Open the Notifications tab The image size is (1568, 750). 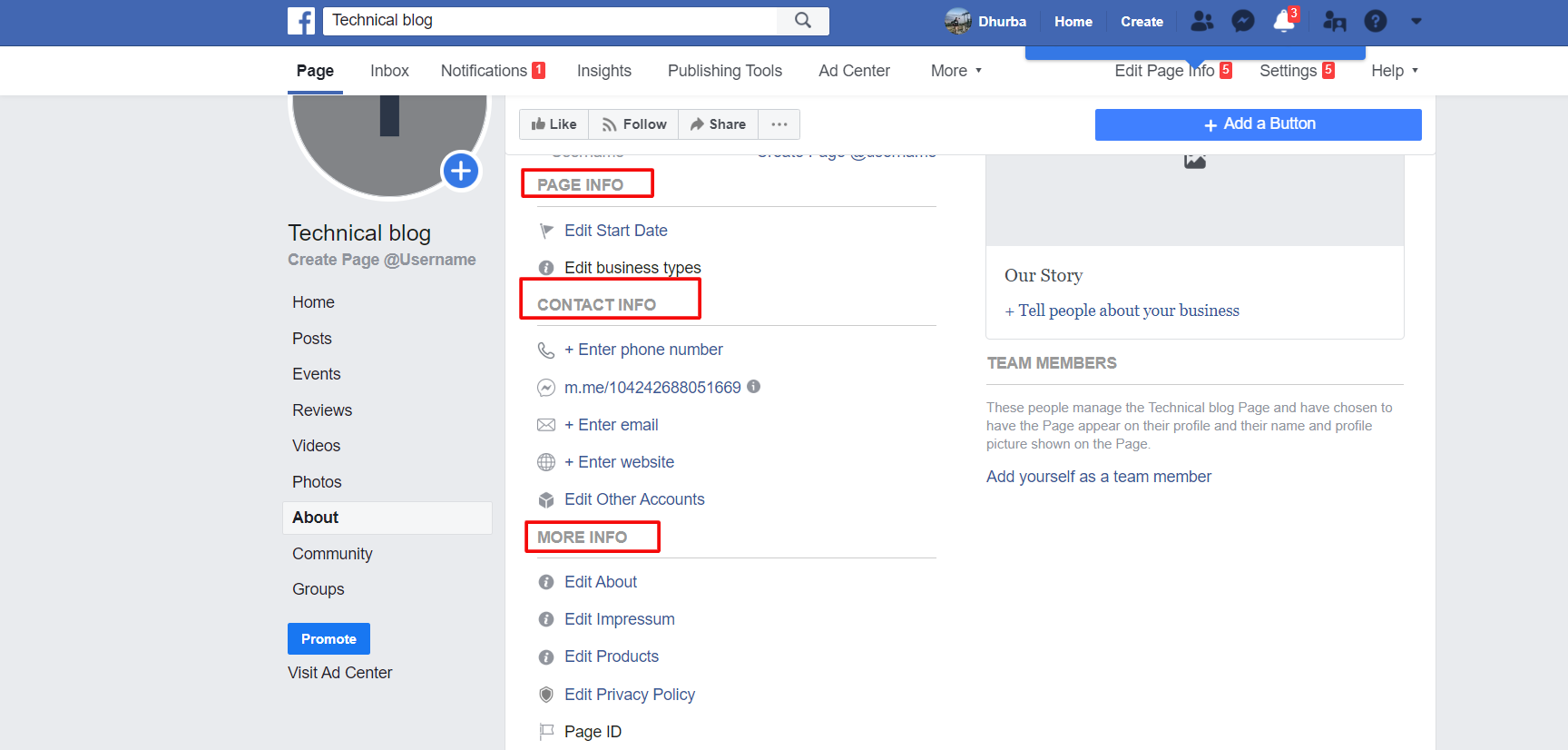click(493, 71)
